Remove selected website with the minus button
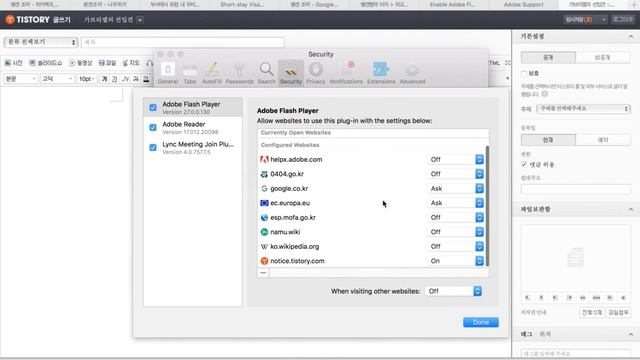 (x=263, y=273)
